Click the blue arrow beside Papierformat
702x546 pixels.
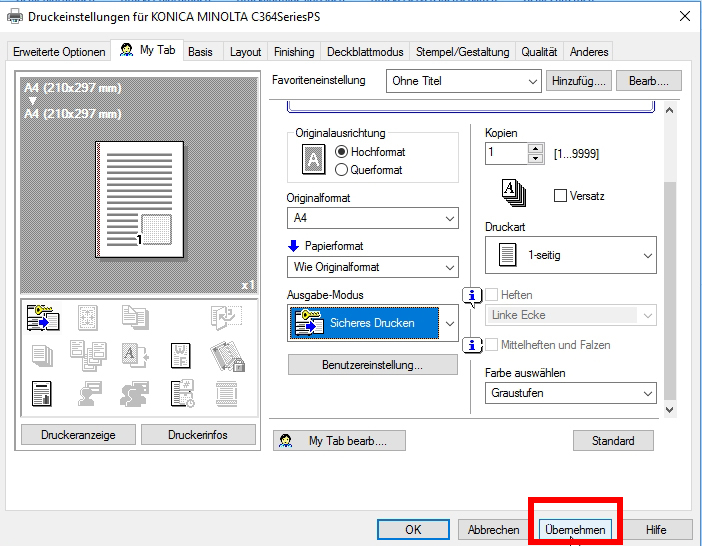coord(293,246)
